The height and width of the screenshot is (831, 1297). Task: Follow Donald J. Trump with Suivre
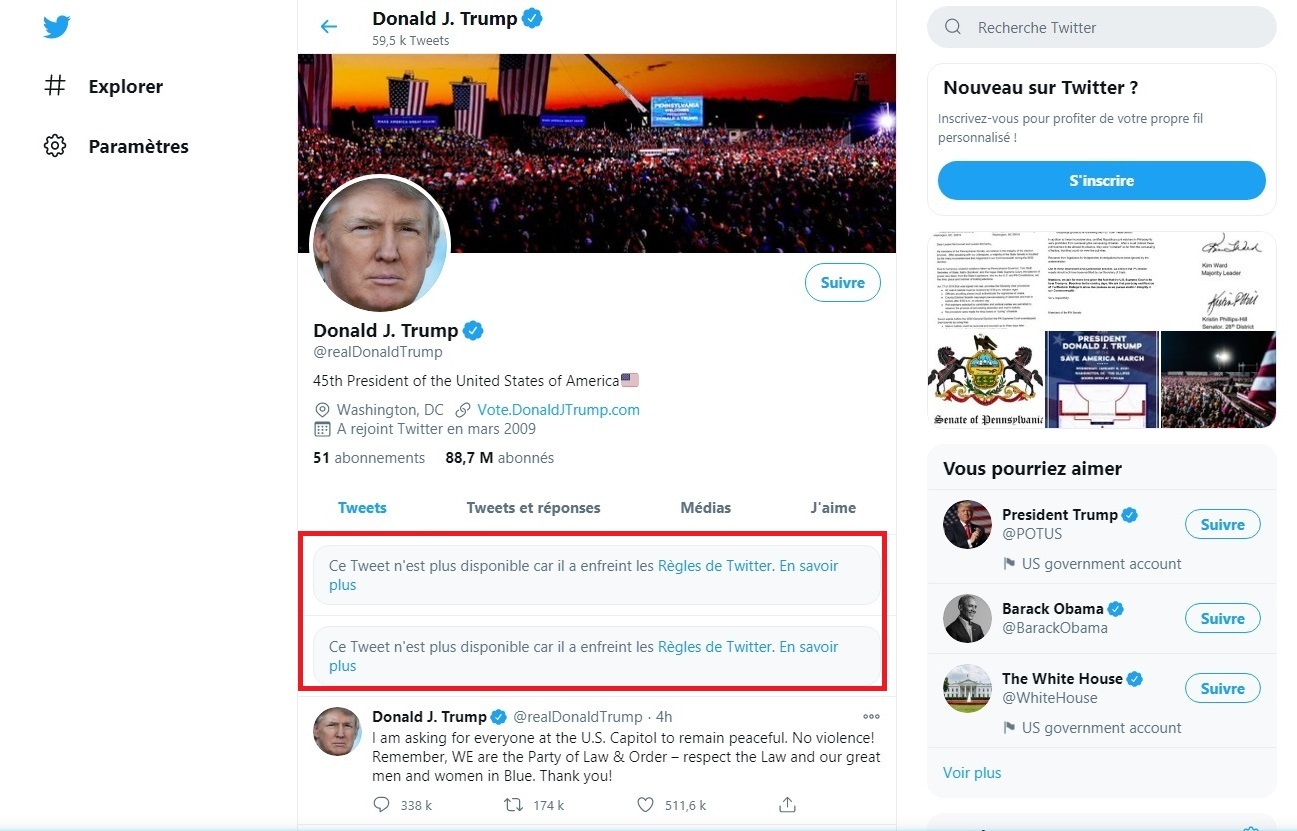pos(842,283)
